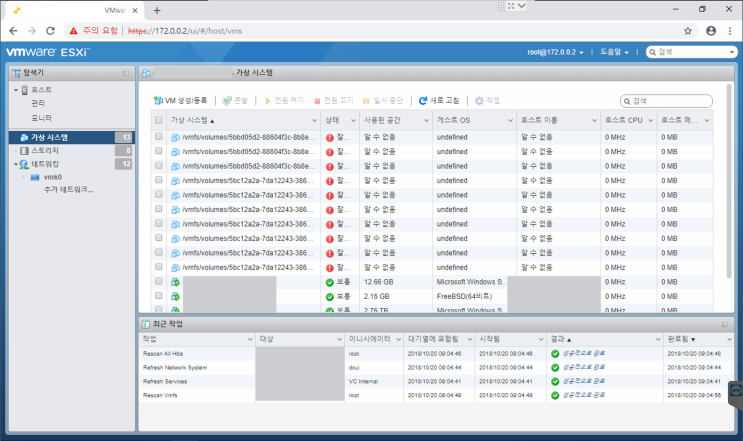
Task: Open 스토리지 in navigator
Action: click(45, 151)
